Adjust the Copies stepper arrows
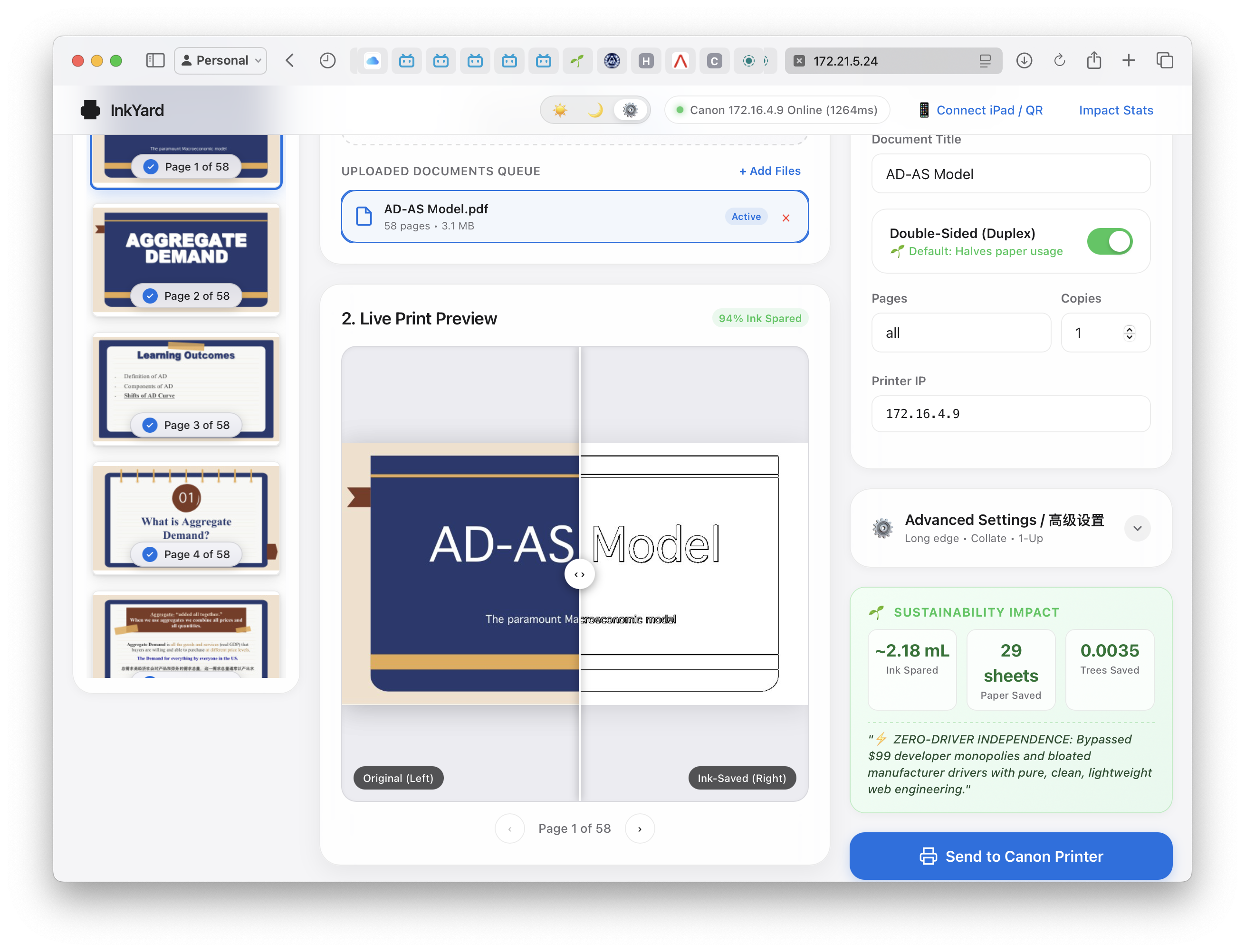The height and width of the screenshot is (952, 1245). pos(1130,333)
